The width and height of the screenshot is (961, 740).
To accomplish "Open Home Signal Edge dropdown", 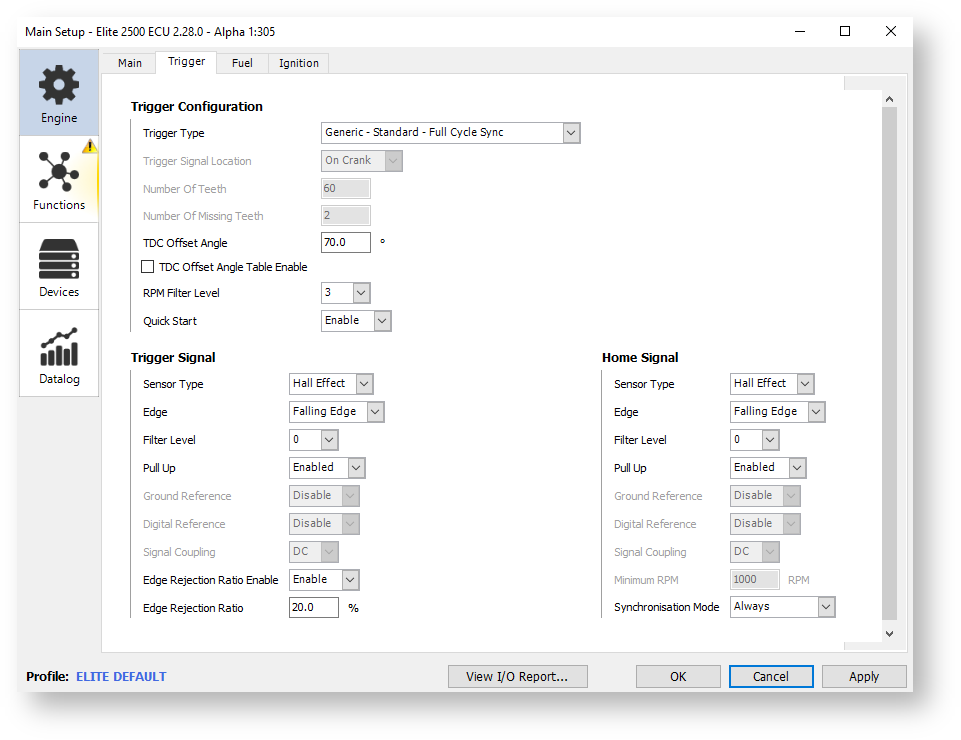I will coord(778,411).
